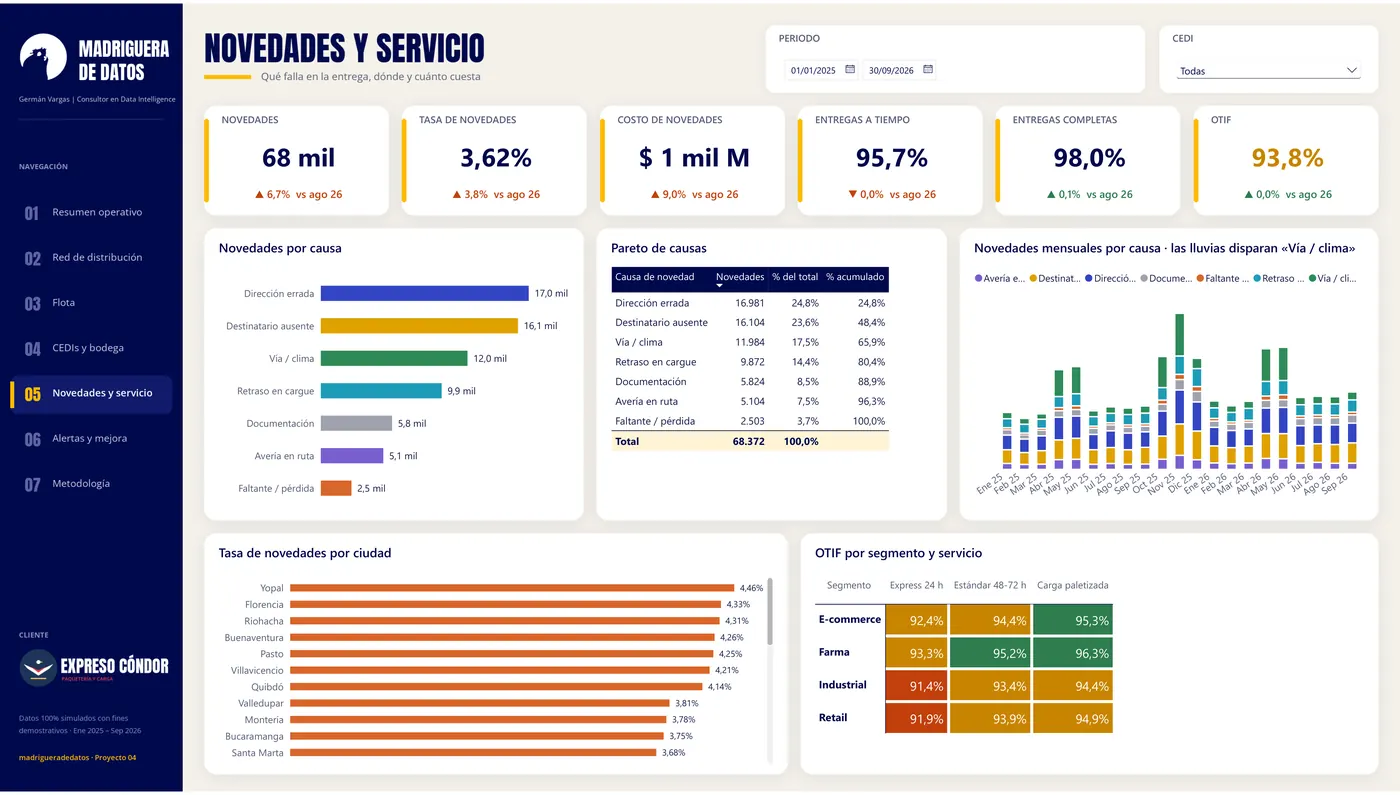Click the Costo de novedades value $ 1 mil M
Screen dimensions: 1400x795
[x=694, y=158]
